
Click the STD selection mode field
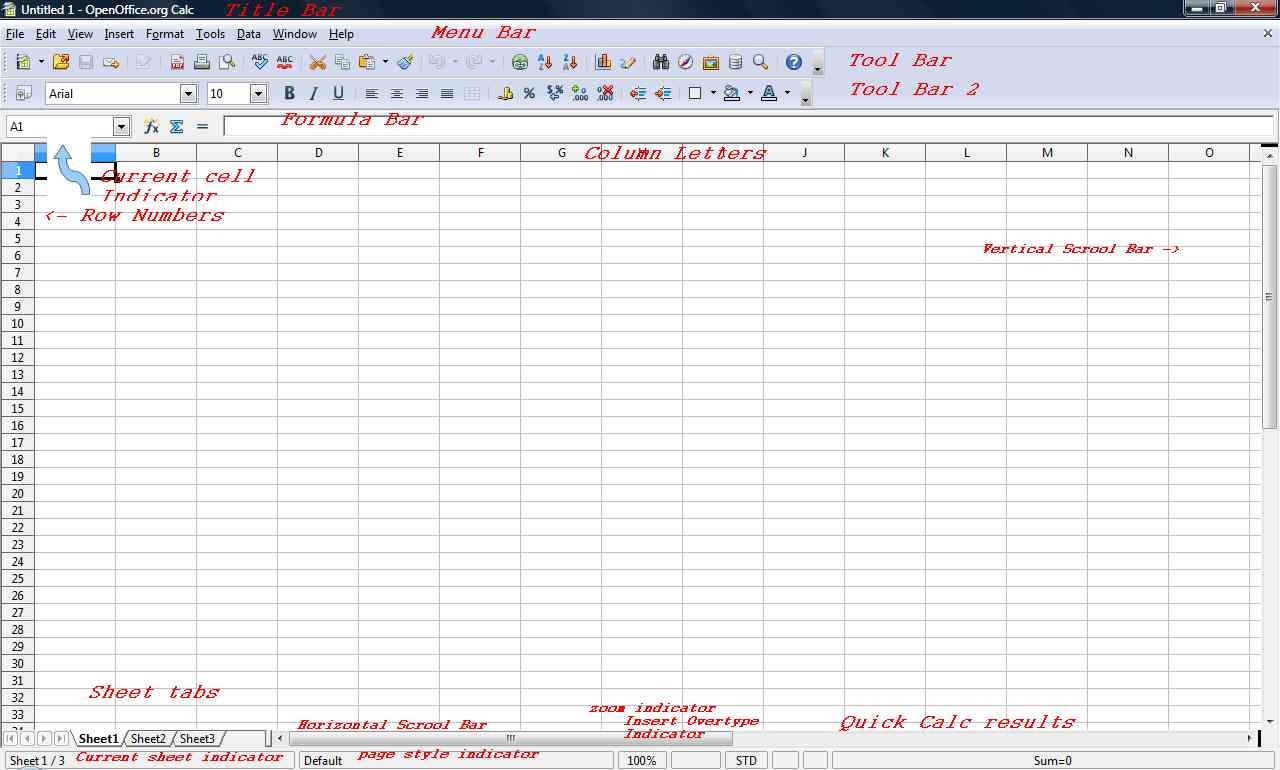746,761
